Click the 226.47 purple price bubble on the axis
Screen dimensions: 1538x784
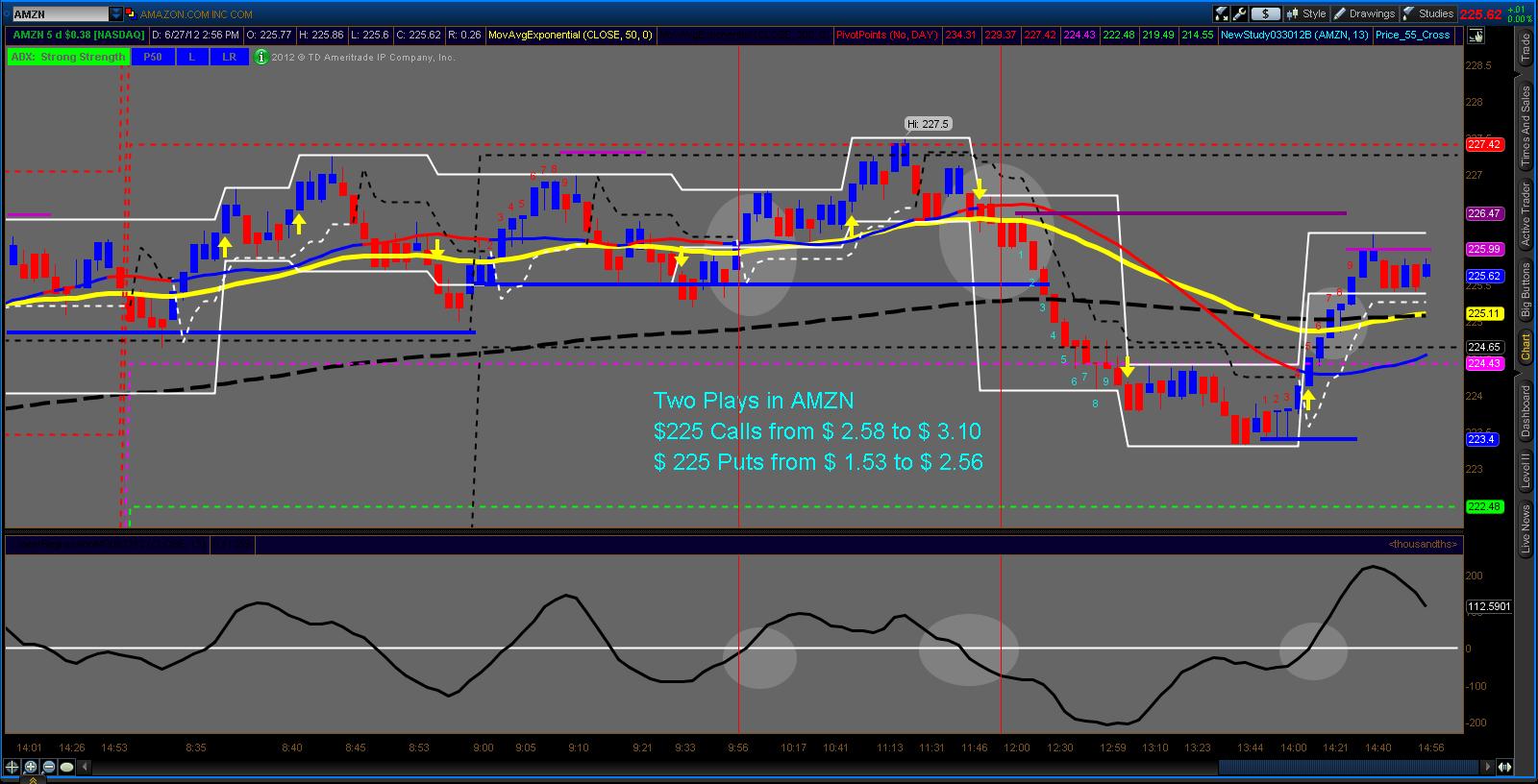[1484, 213]
